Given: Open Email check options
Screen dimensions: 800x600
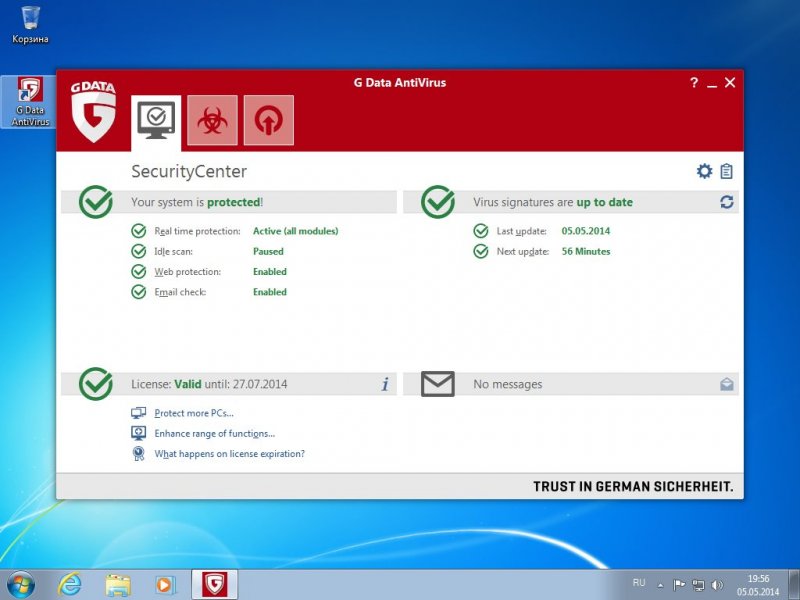Looking at the screenshot, I should click(180, 292).
